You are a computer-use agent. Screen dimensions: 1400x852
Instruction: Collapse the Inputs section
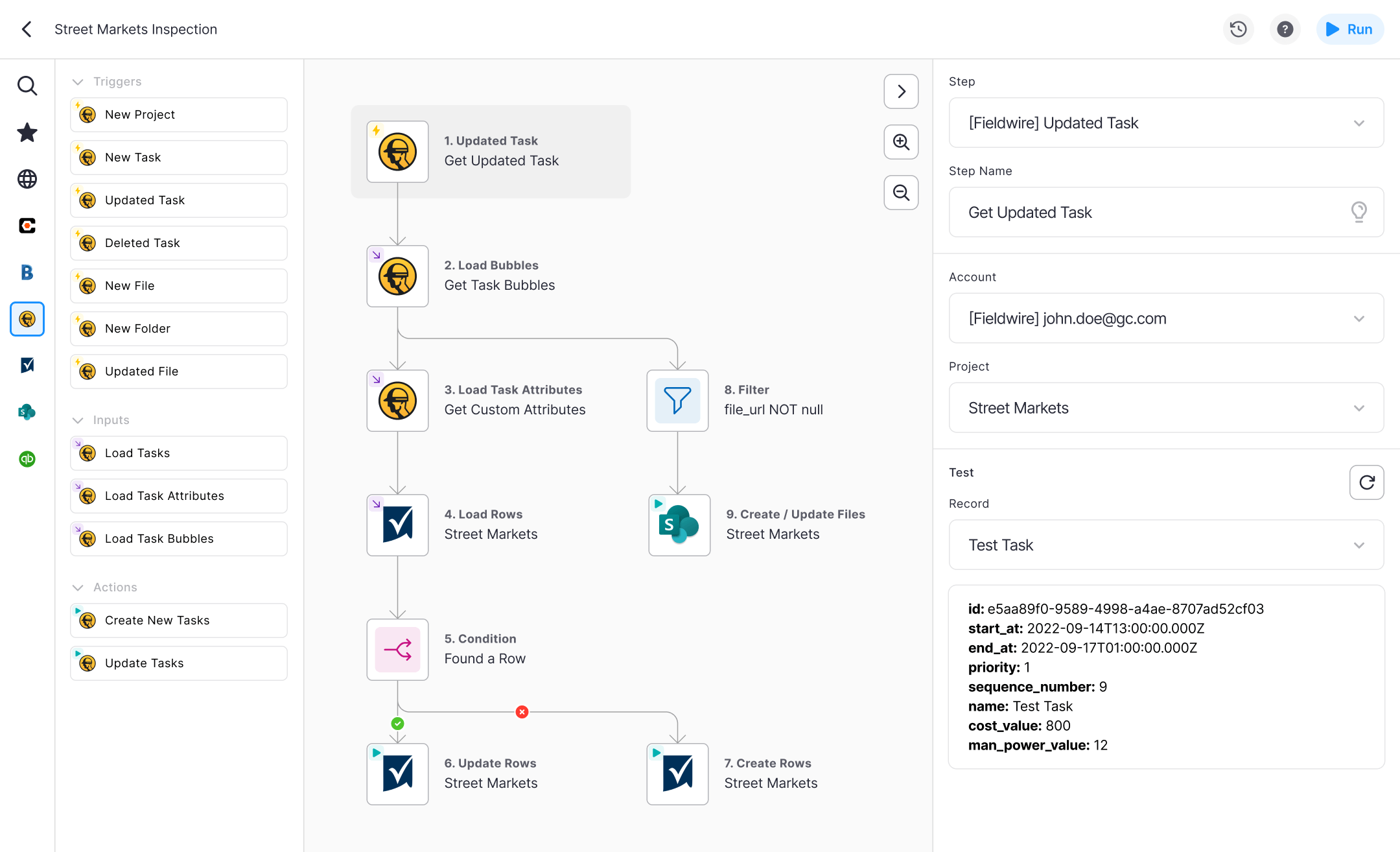click(80, 420)
